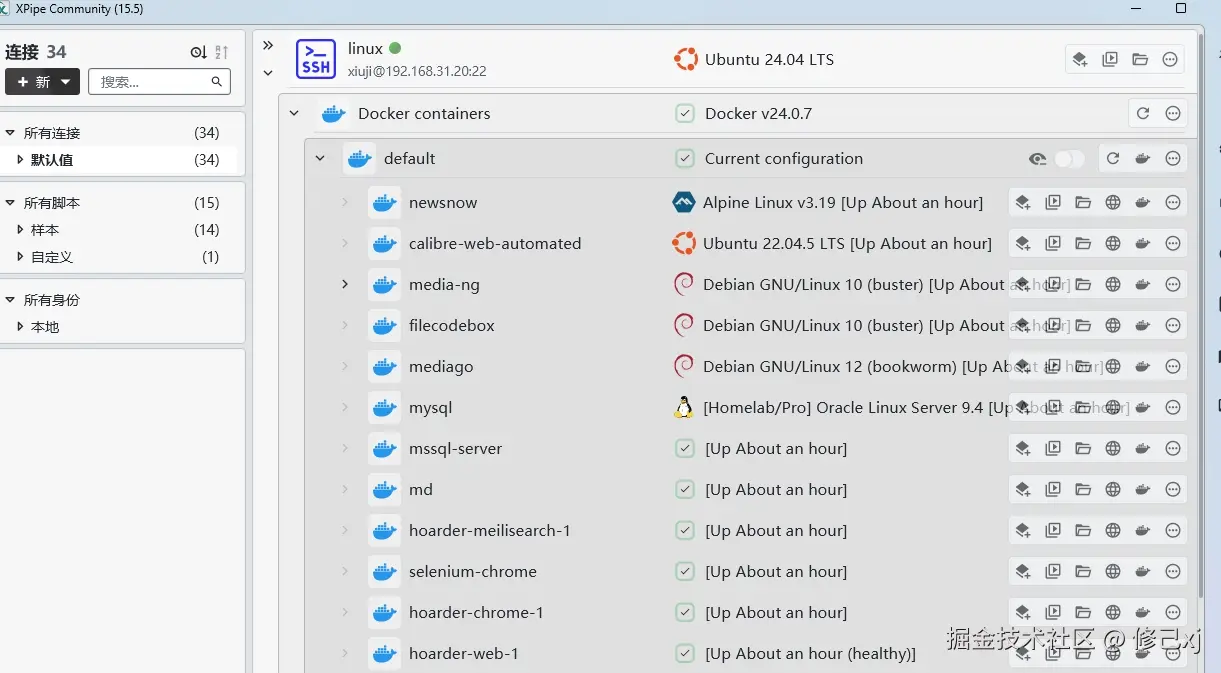Click the globe icon for calibre-web-automated
Viewport: 1221px width, 673px height.
(1113, 244)
